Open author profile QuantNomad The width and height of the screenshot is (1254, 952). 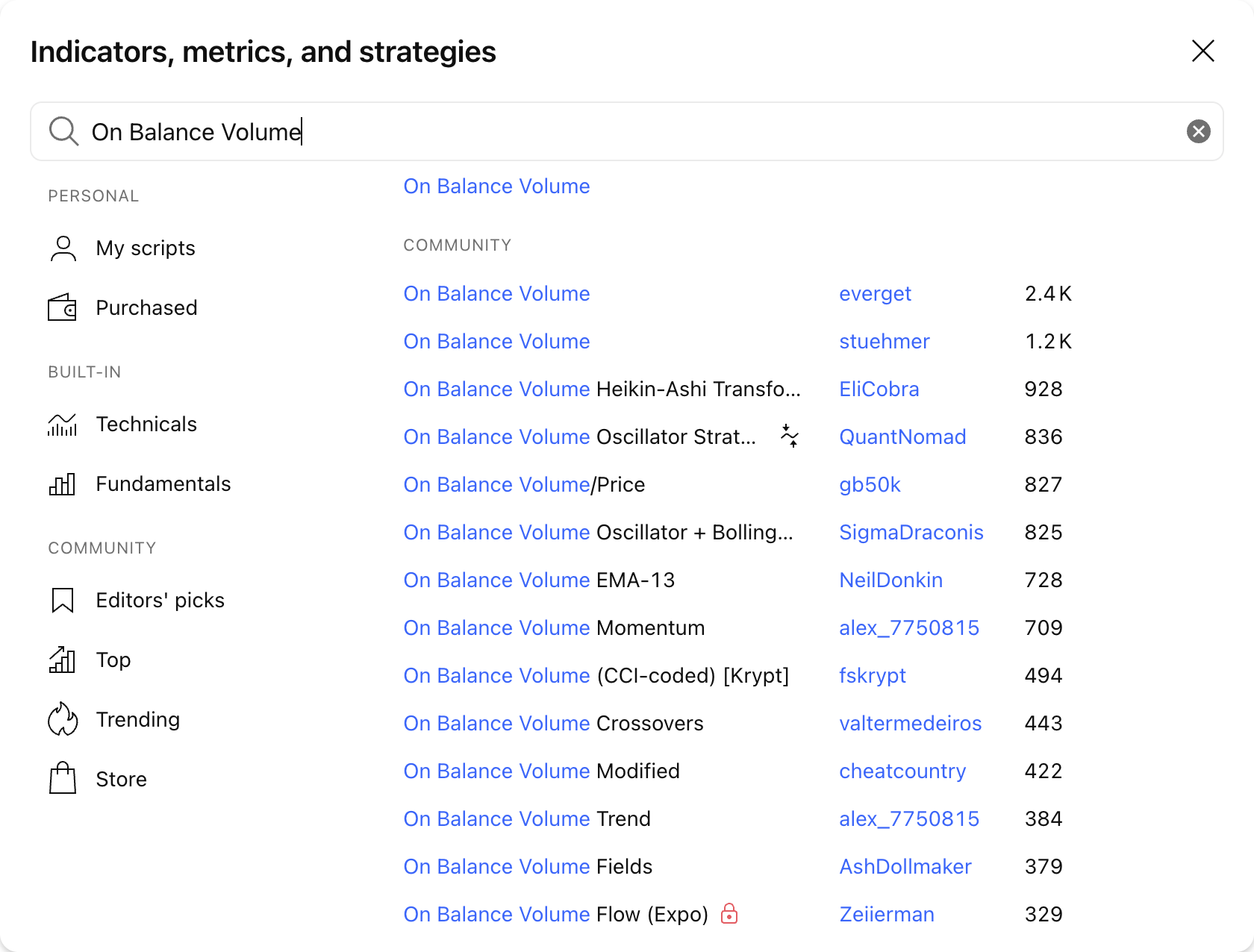pyautogui.click(x=902, y=436)
